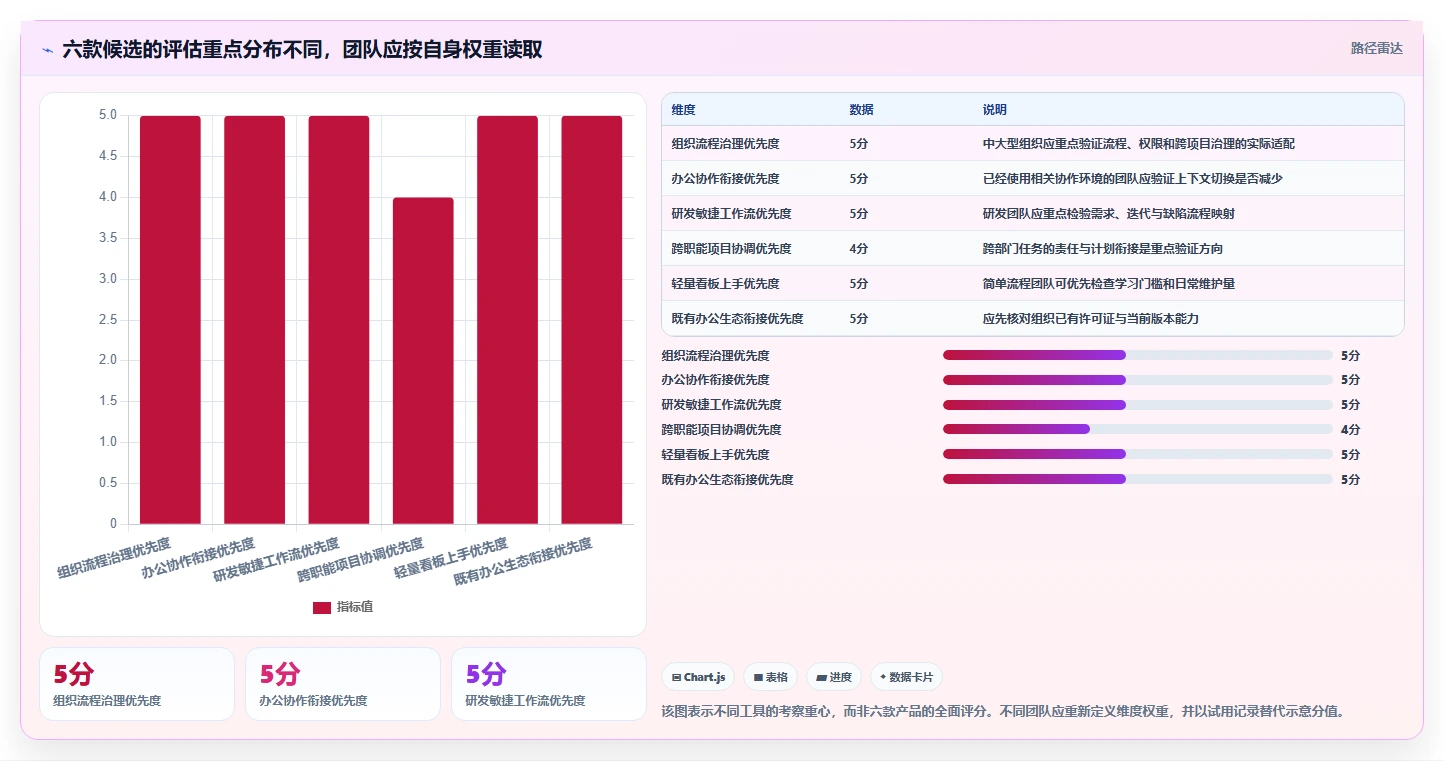The image size is (1444, 761).
Task: Click the 组织流程治理优先度 bar in chart
Action: coord(170,320)
